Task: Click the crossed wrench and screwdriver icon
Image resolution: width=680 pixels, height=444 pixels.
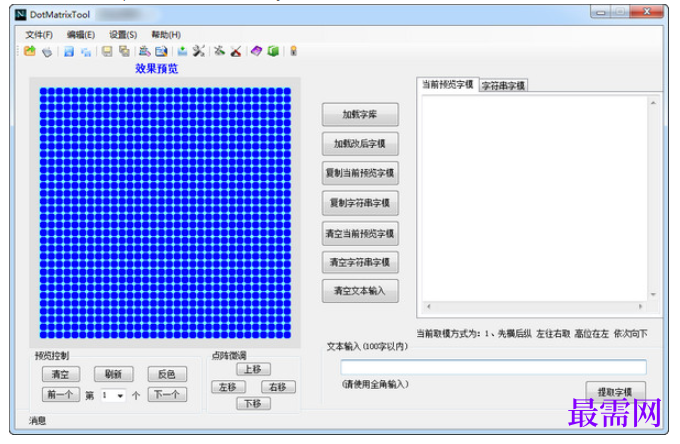Action: pyautogui.click(x=199, y=51)
